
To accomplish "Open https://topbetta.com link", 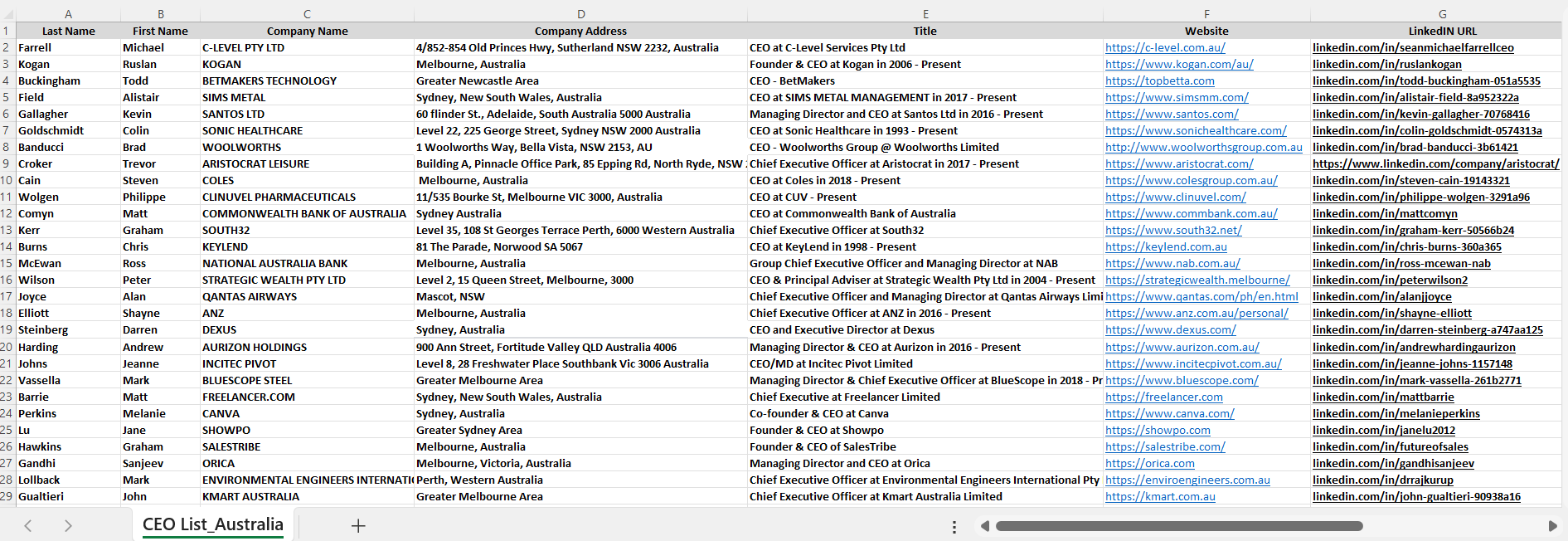I will click(x=1159, y=80).
